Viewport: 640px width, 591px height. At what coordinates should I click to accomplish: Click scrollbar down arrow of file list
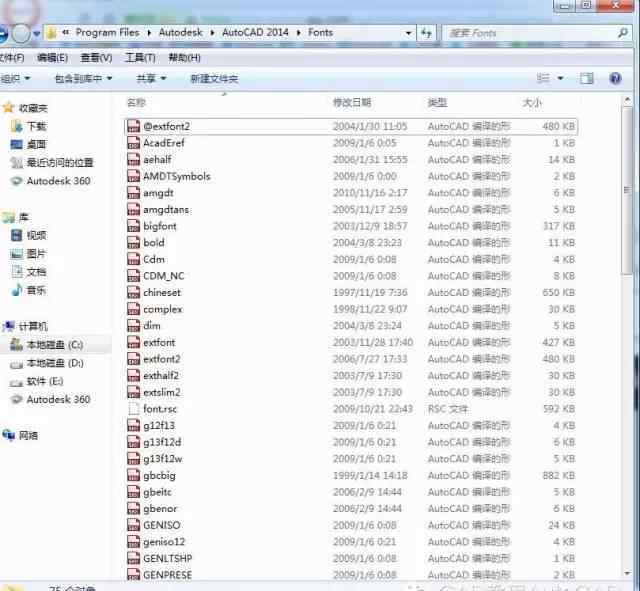627,573
